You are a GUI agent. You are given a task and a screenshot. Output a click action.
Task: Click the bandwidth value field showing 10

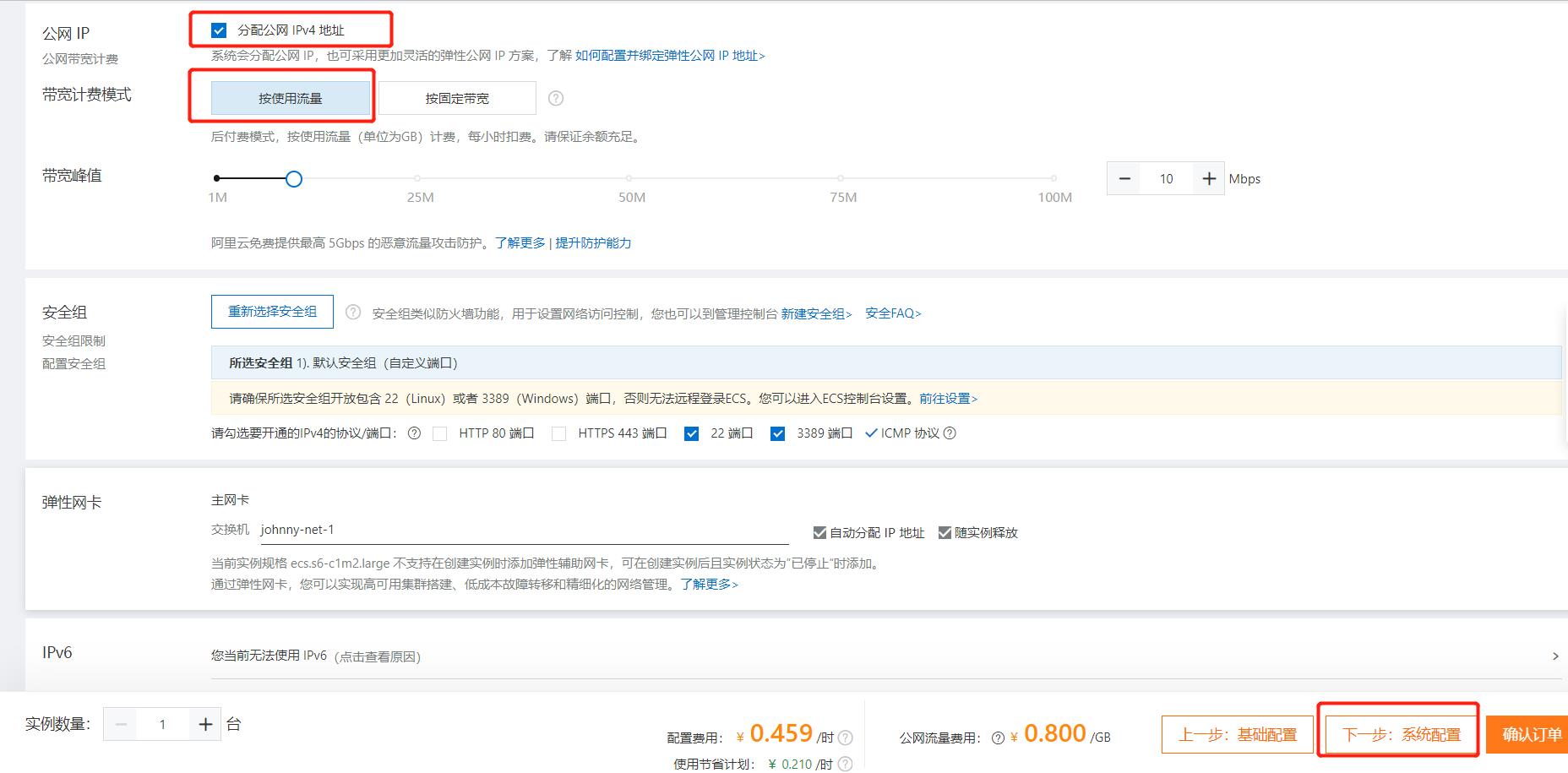(x=1167, y=179)
